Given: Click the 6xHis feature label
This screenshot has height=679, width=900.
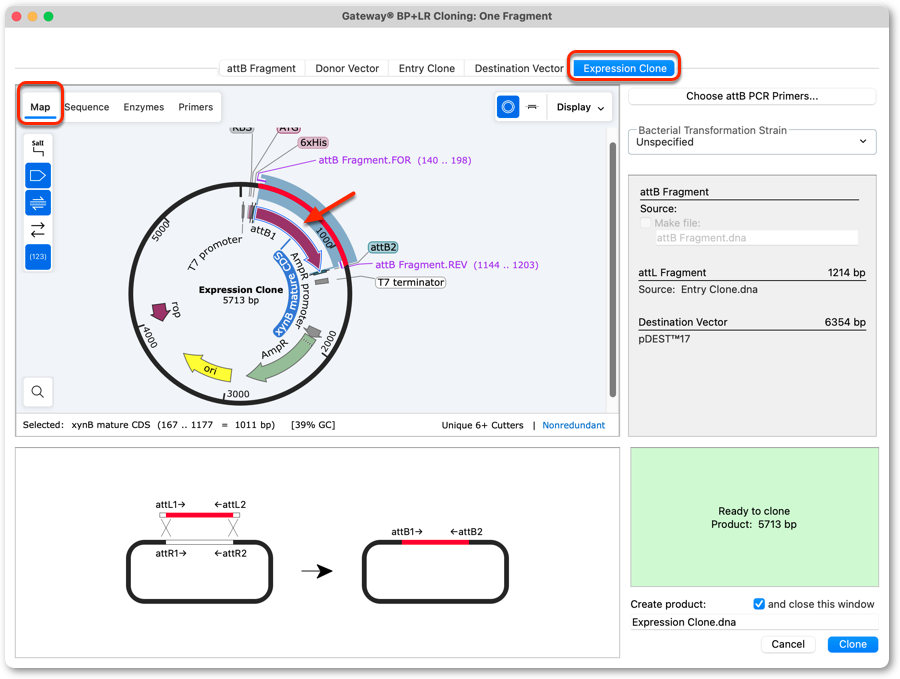Looking at the screenshot, I should [x=313, y=142].
